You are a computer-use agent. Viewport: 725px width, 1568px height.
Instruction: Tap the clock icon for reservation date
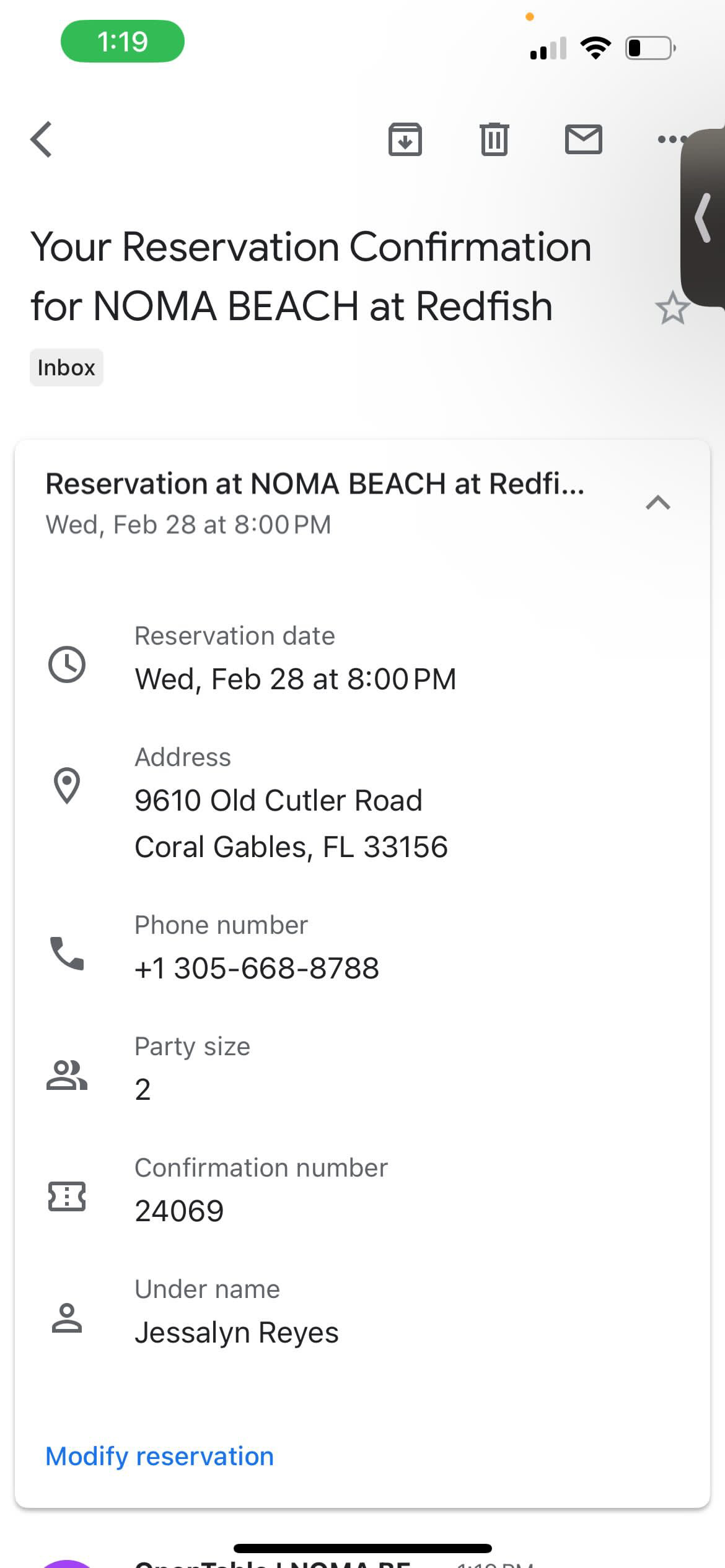[x=67, y=664]
